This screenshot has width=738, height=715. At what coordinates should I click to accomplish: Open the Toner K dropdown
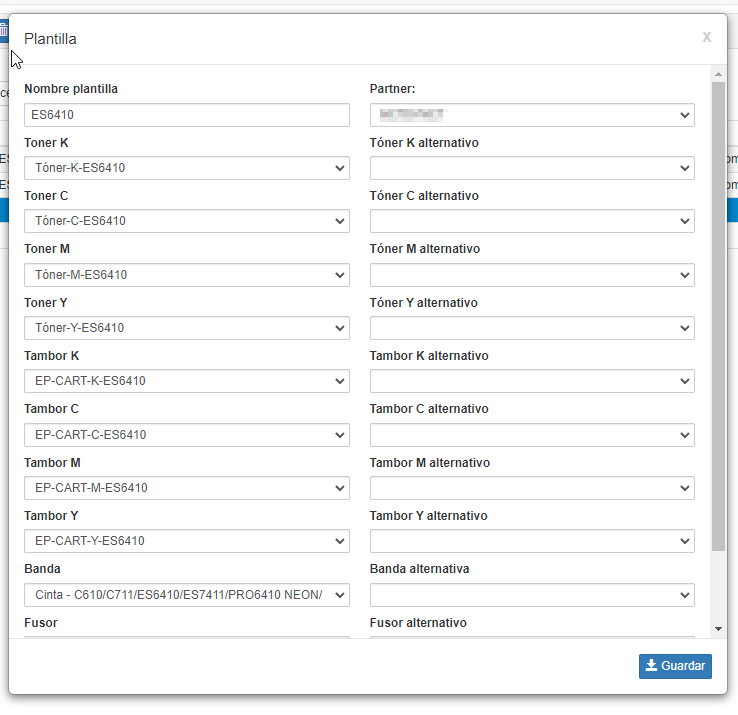pyautogui.click(x=186, y=168)
